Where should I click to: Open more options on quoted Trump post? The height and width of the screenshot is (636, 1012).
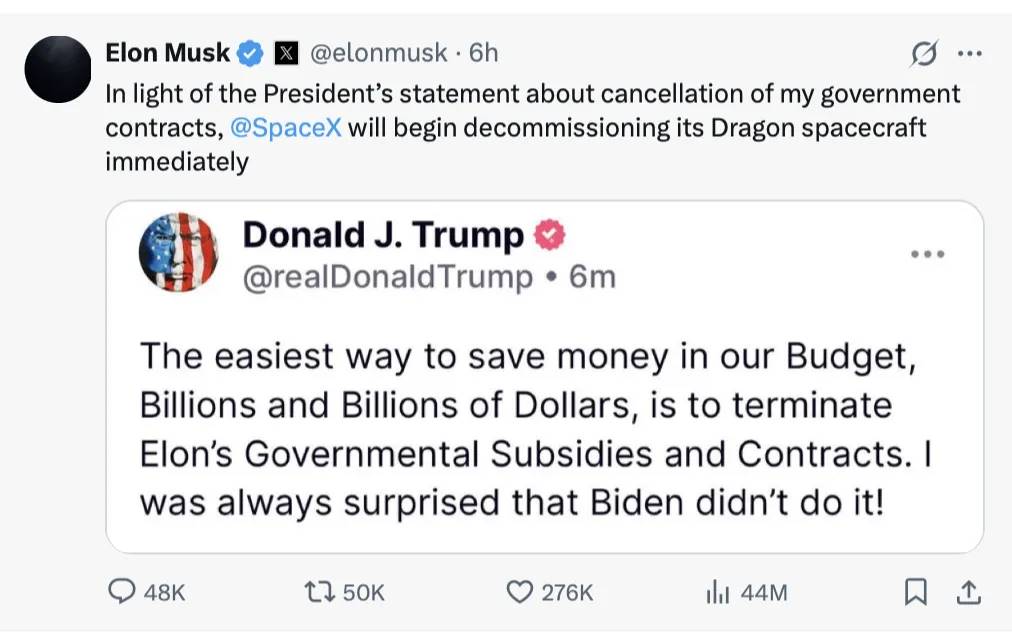[928, 254]
